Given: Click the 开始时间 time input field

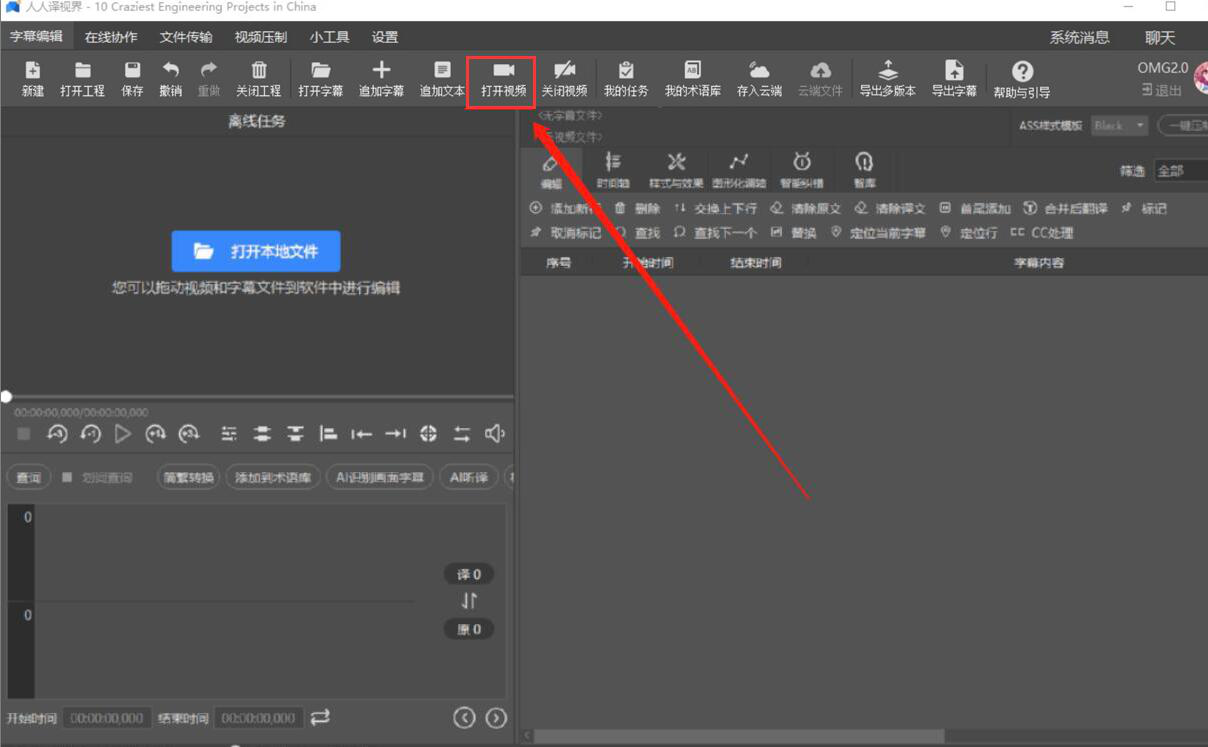Looking at the screenshot, I should pos(107,718).
